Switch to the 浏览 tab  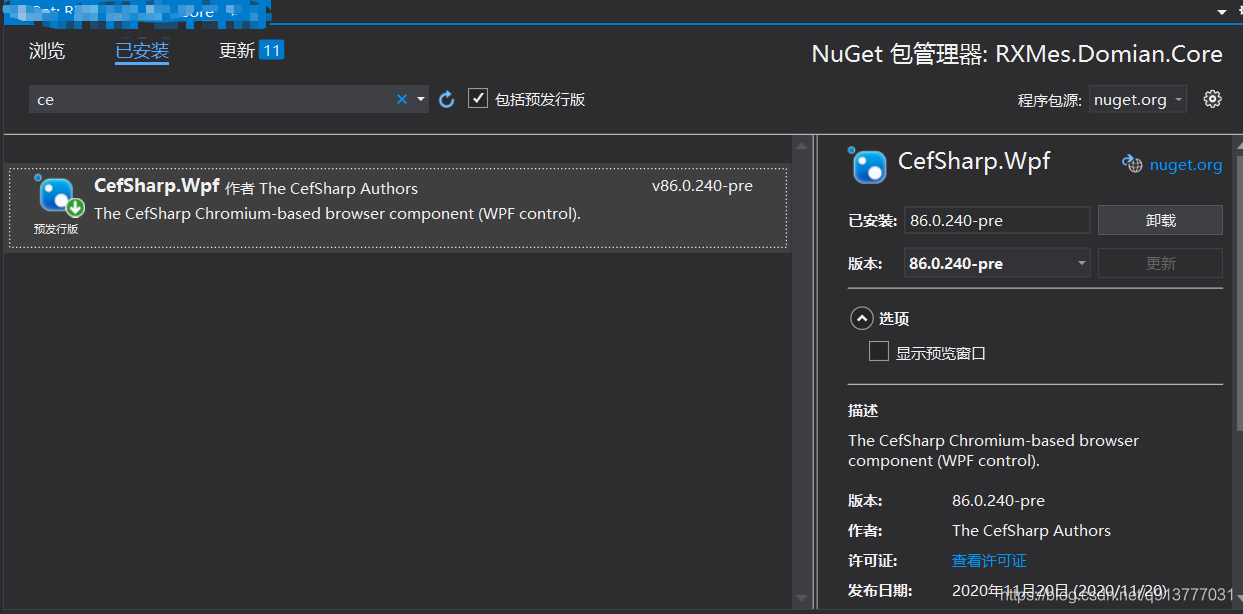click(x=46, y=51)
